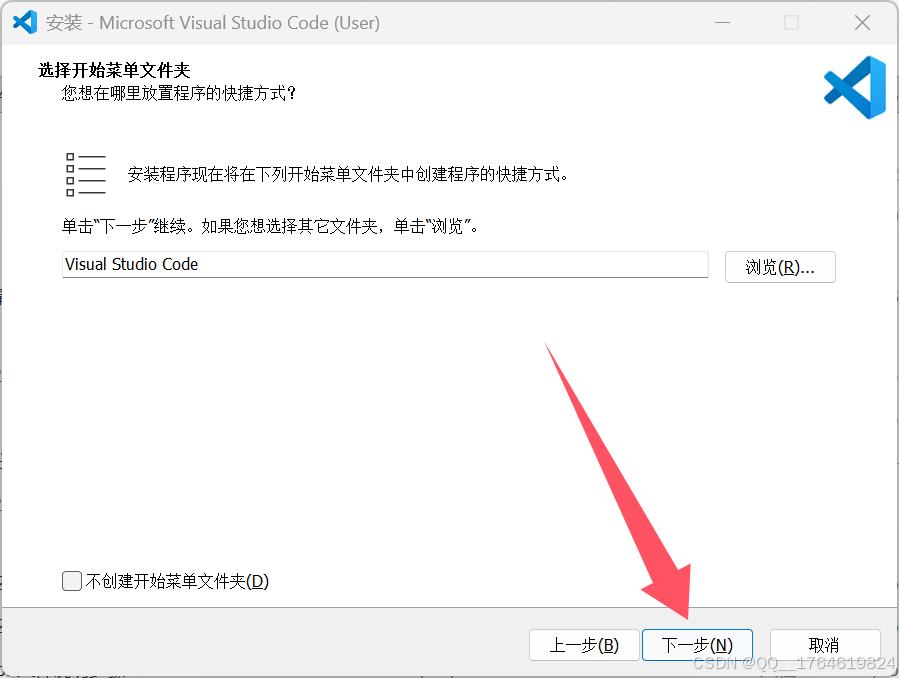Click the start menu list icon
The width and height of the screenshot is (899, 678).
[x=86, y=175]
